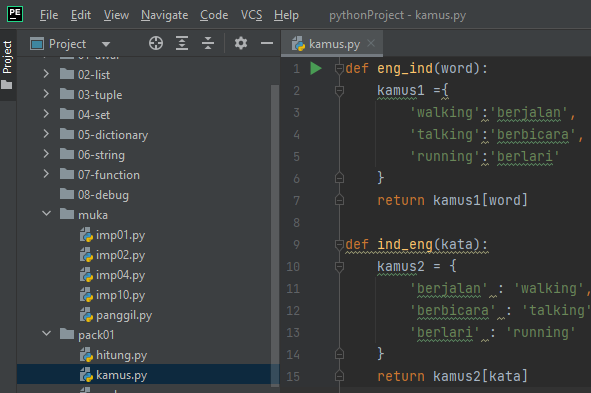This screenshot has height=393, width=591.
Task: Open the Project view dropdown arrow
Action: [106, 44]
